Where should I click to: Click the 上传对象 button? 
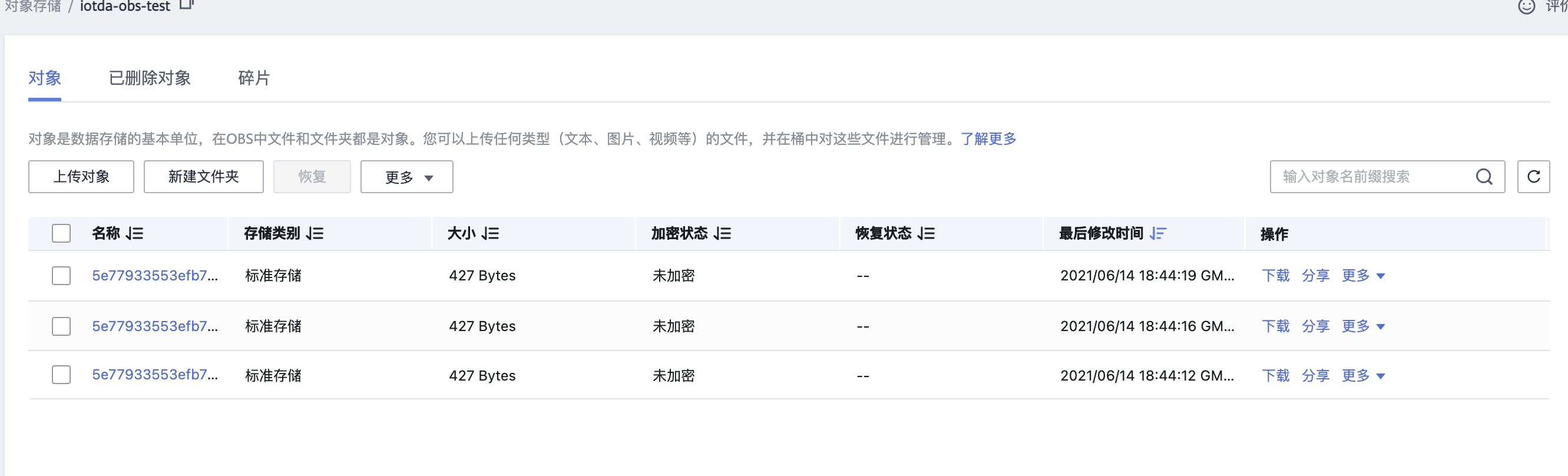(81, 177)
